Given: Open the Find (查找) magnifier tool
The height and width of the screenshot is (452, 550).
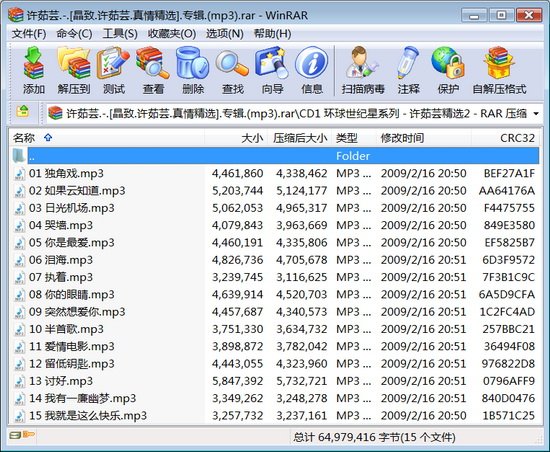Looking at the screenshot, I should pyautogui.click(x=232, y=70).
